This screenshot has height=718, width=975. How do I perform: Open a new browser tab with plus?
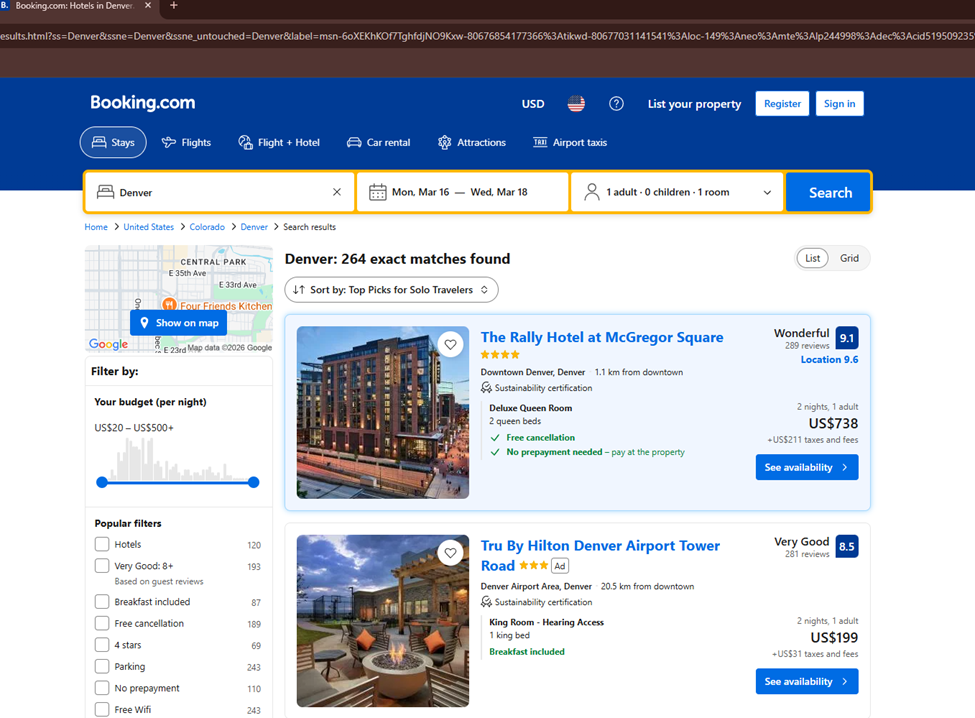[x=173, y=6]
